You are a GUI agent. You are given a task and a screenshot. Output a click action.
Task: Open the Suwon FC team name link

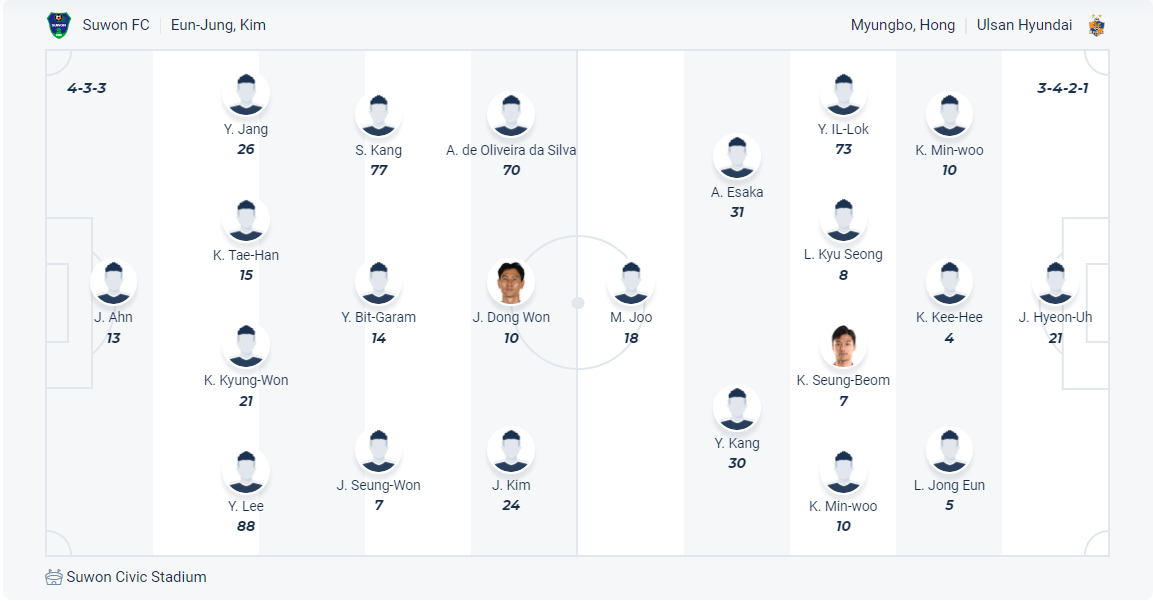click(x=116, y=25)
